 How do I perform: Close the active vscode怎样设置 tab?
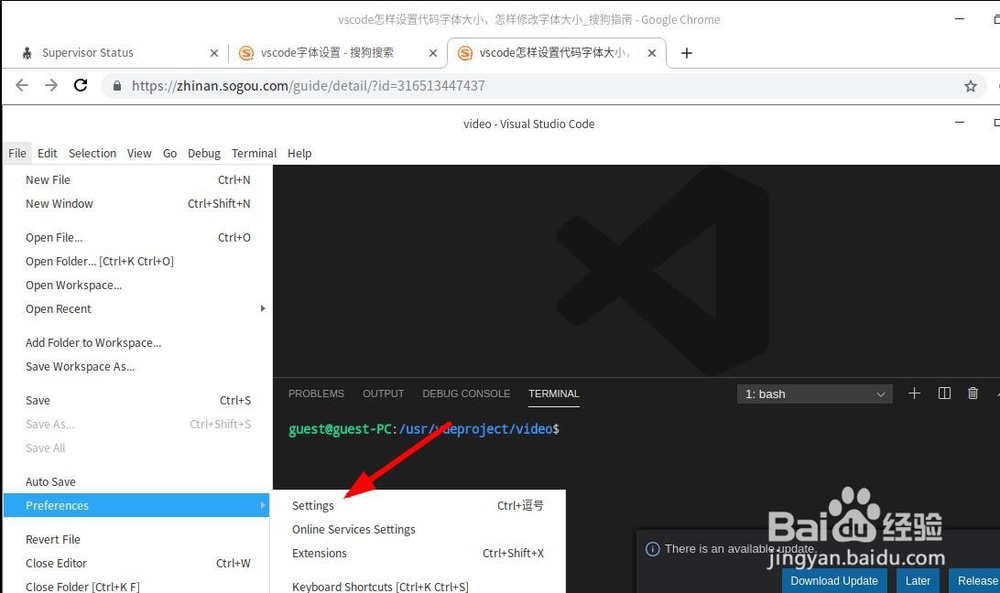652,54
